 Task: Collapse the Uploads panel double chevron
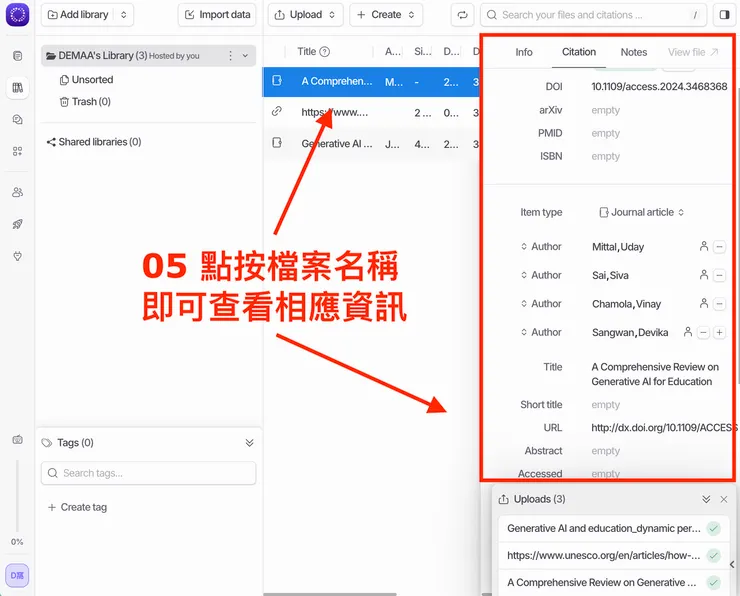(706, 499)
